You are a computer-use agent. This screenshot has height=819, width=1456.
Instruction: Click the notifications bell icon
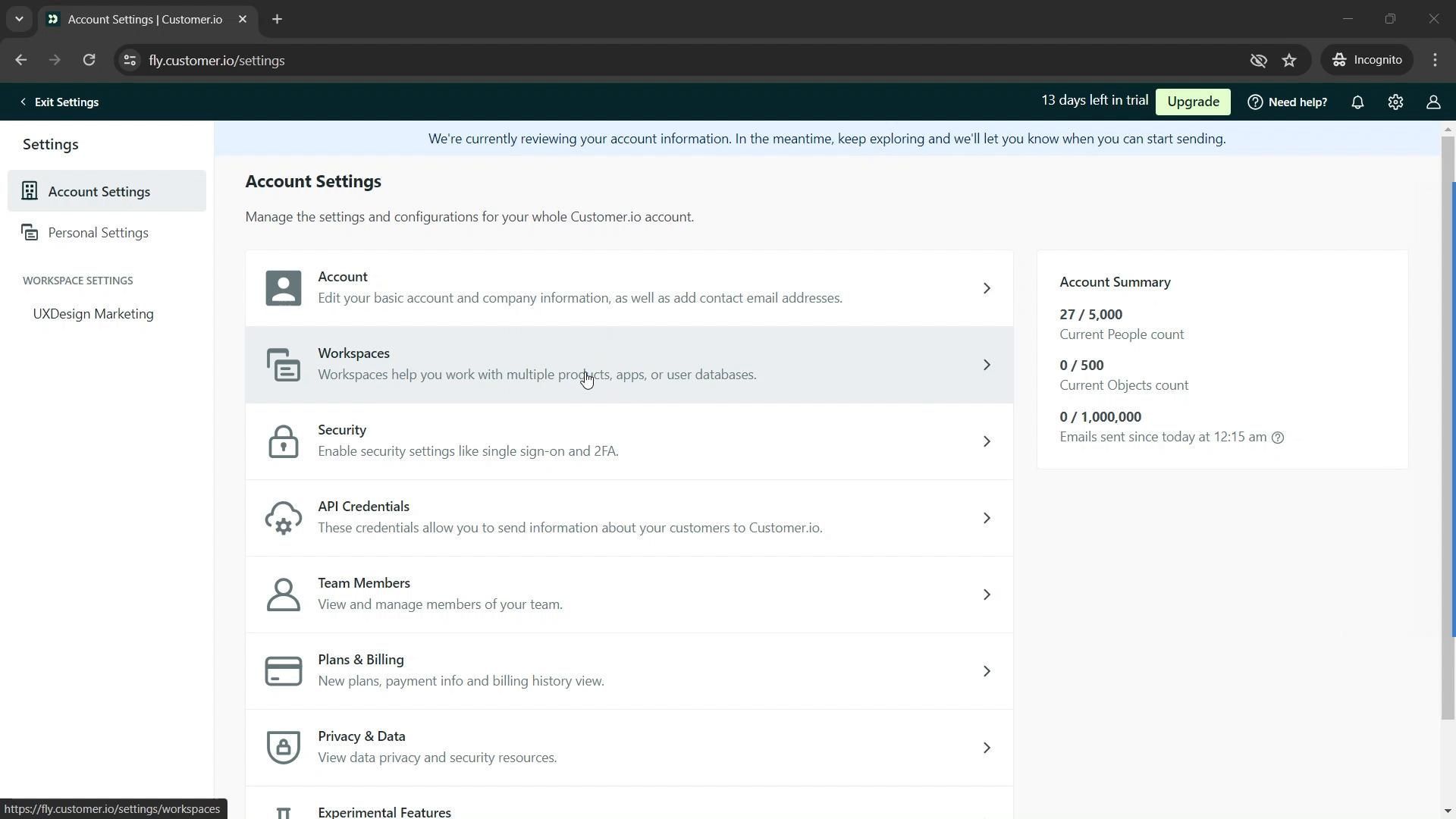tap(1357, 102)
